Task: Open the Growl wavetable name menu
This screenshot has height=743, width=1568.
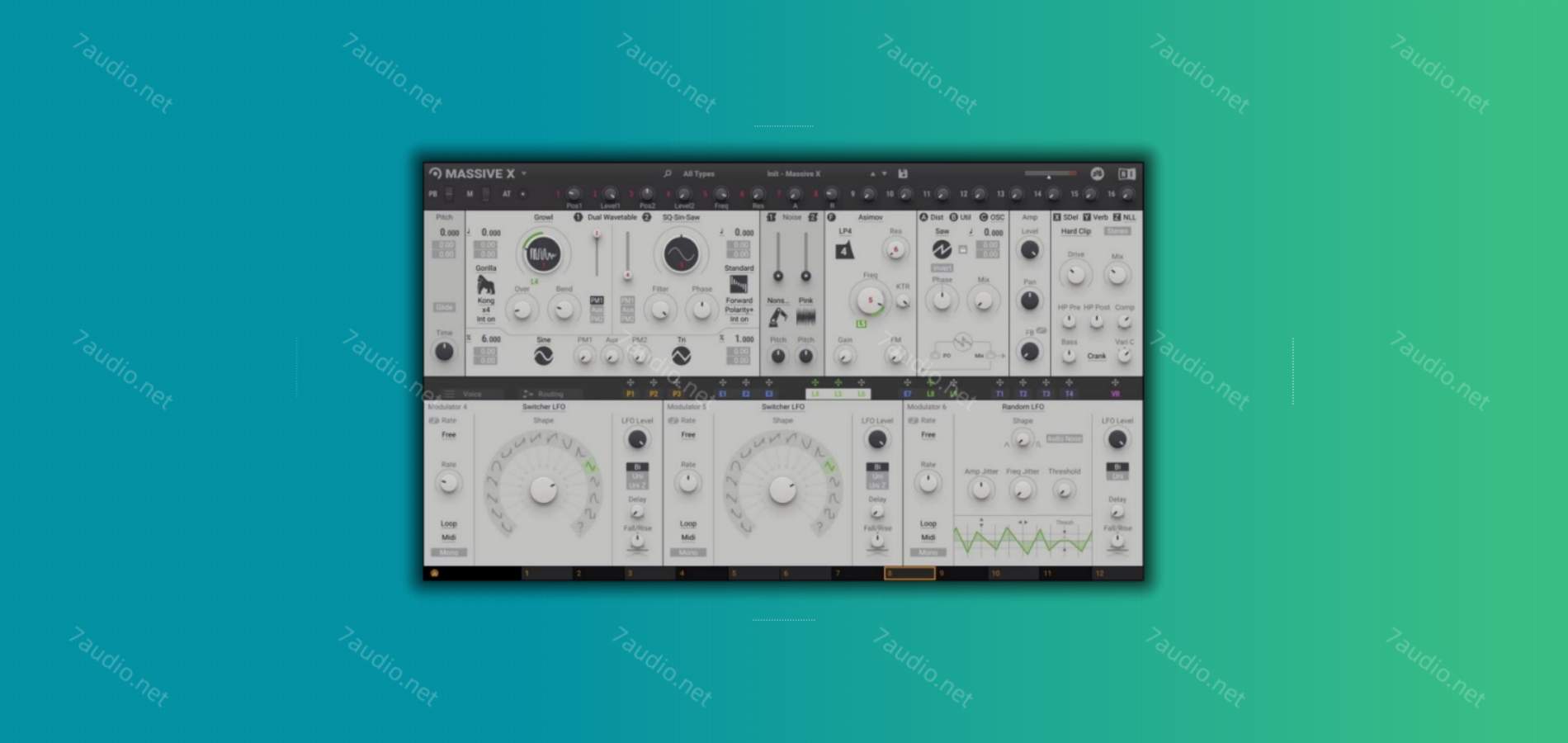Action: tap(543, 218)
